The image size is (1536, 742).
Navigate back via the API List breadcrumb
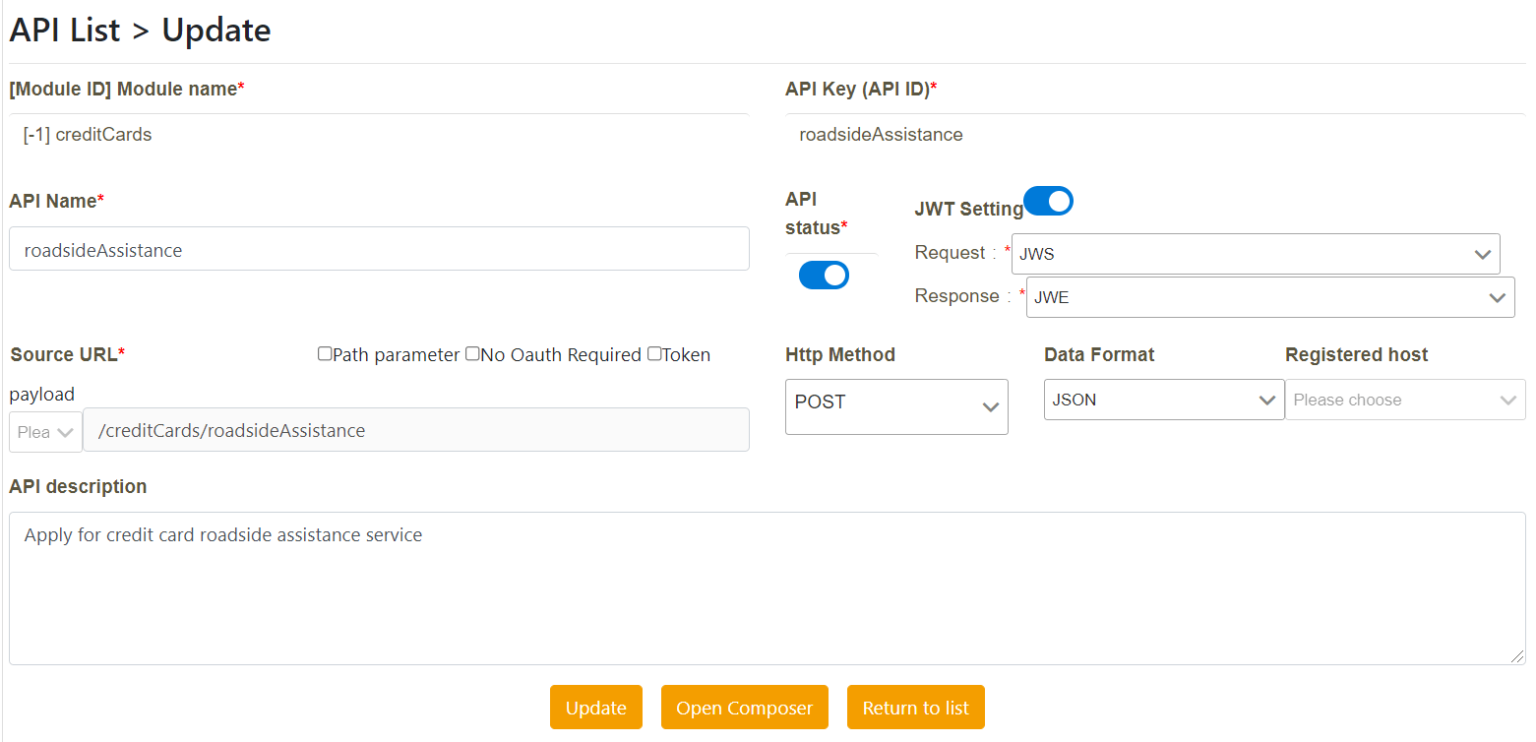click(x=65, y=30)
